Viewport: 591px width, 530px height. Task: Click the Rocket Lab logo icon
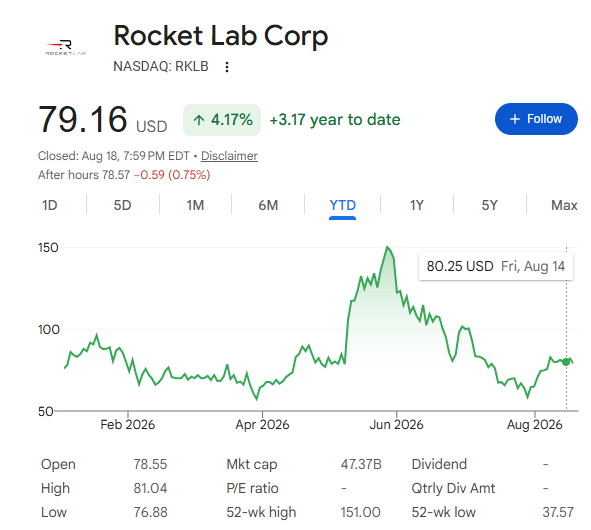[x=66, y=47]
